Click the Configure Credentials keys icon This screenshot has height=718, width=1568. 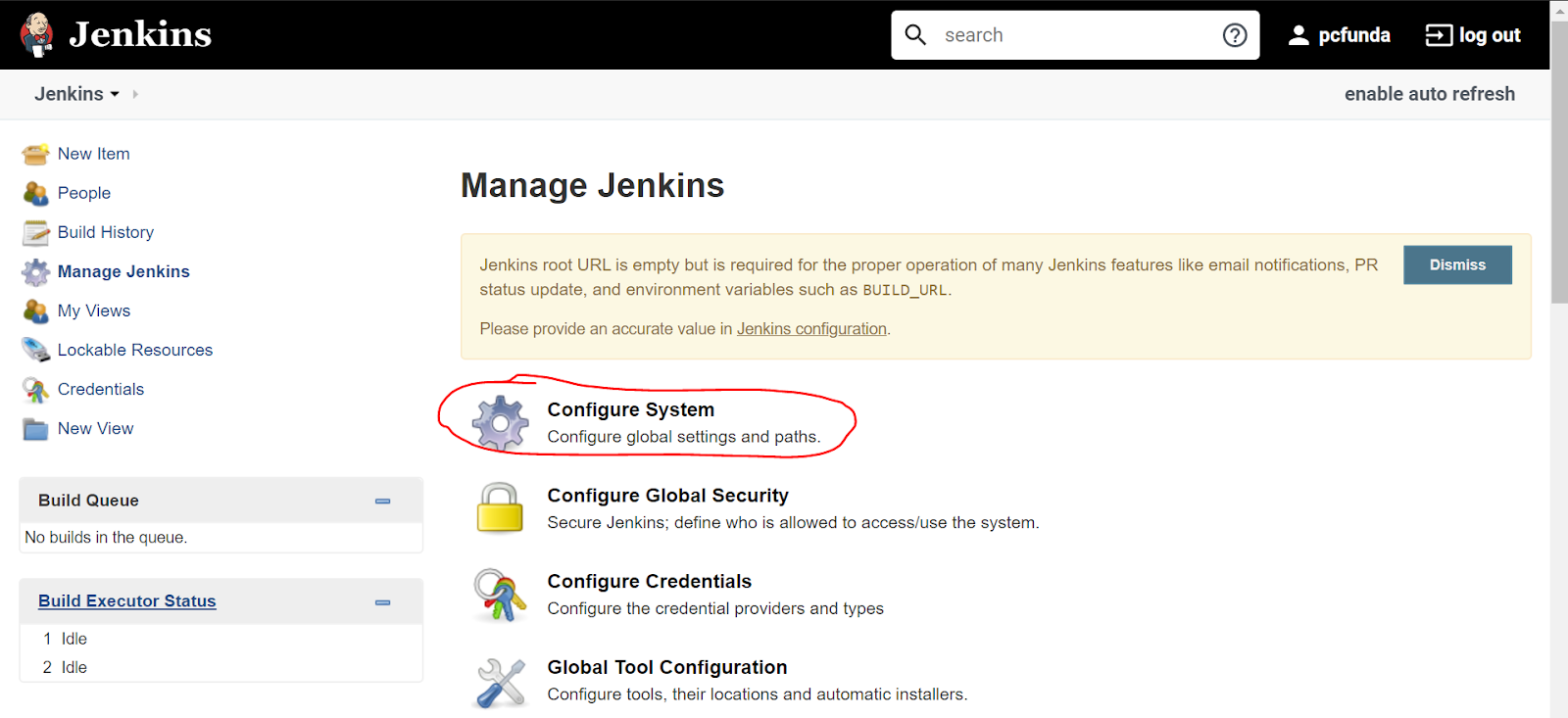(500, 594)
